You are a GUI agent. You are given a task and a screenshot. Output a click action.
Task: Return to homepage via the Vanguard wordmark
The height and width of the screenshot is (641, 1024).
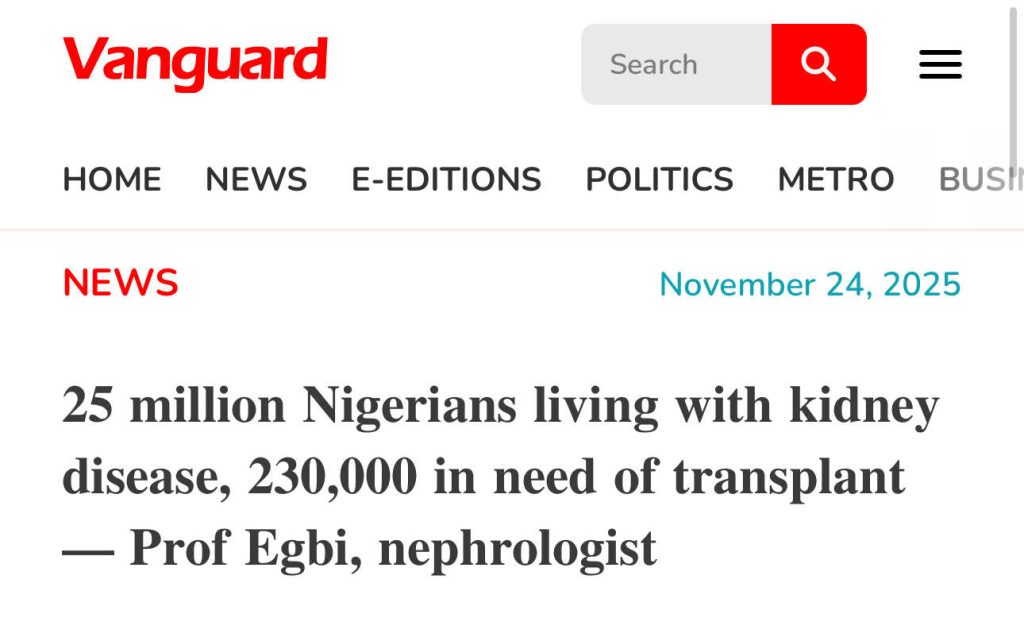coord(195,62)
